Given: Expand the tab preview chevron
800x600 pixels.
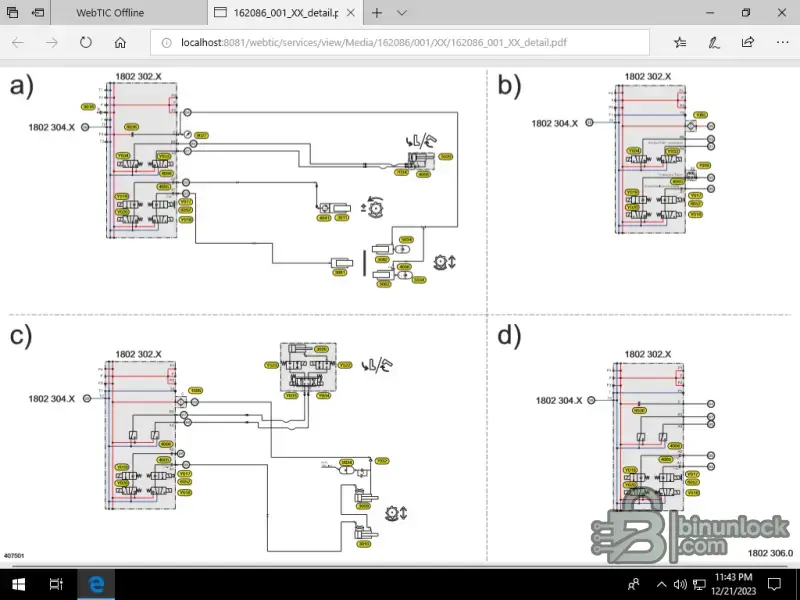Looking at the screenshot, I should (402, 13).
